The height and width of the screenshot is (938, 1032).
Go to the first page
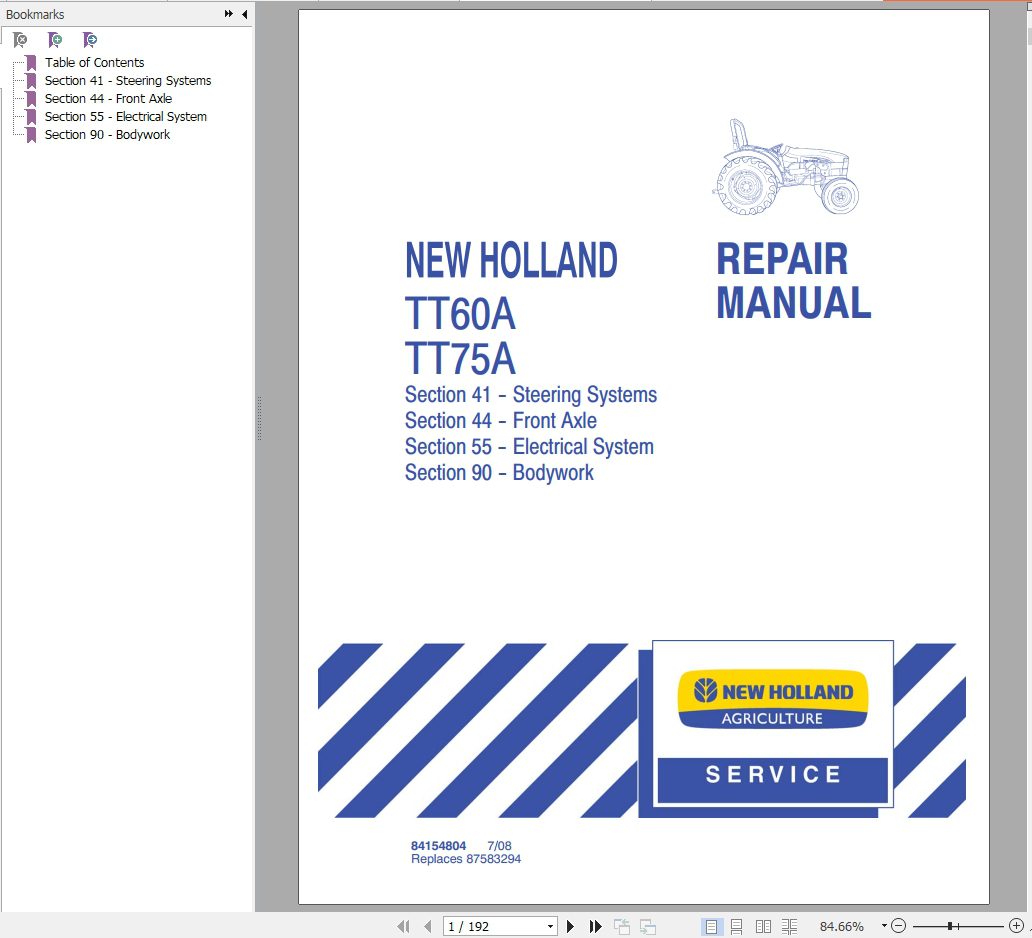[x=403, y=926]
